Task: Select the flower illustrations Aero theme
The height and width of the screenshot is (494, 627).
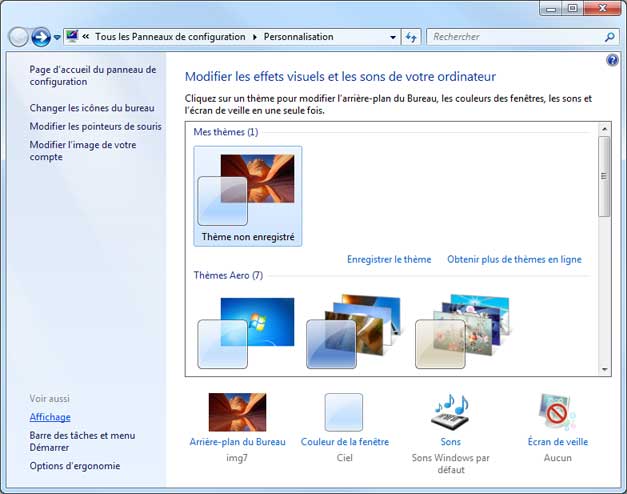Action: coord(463,332)
